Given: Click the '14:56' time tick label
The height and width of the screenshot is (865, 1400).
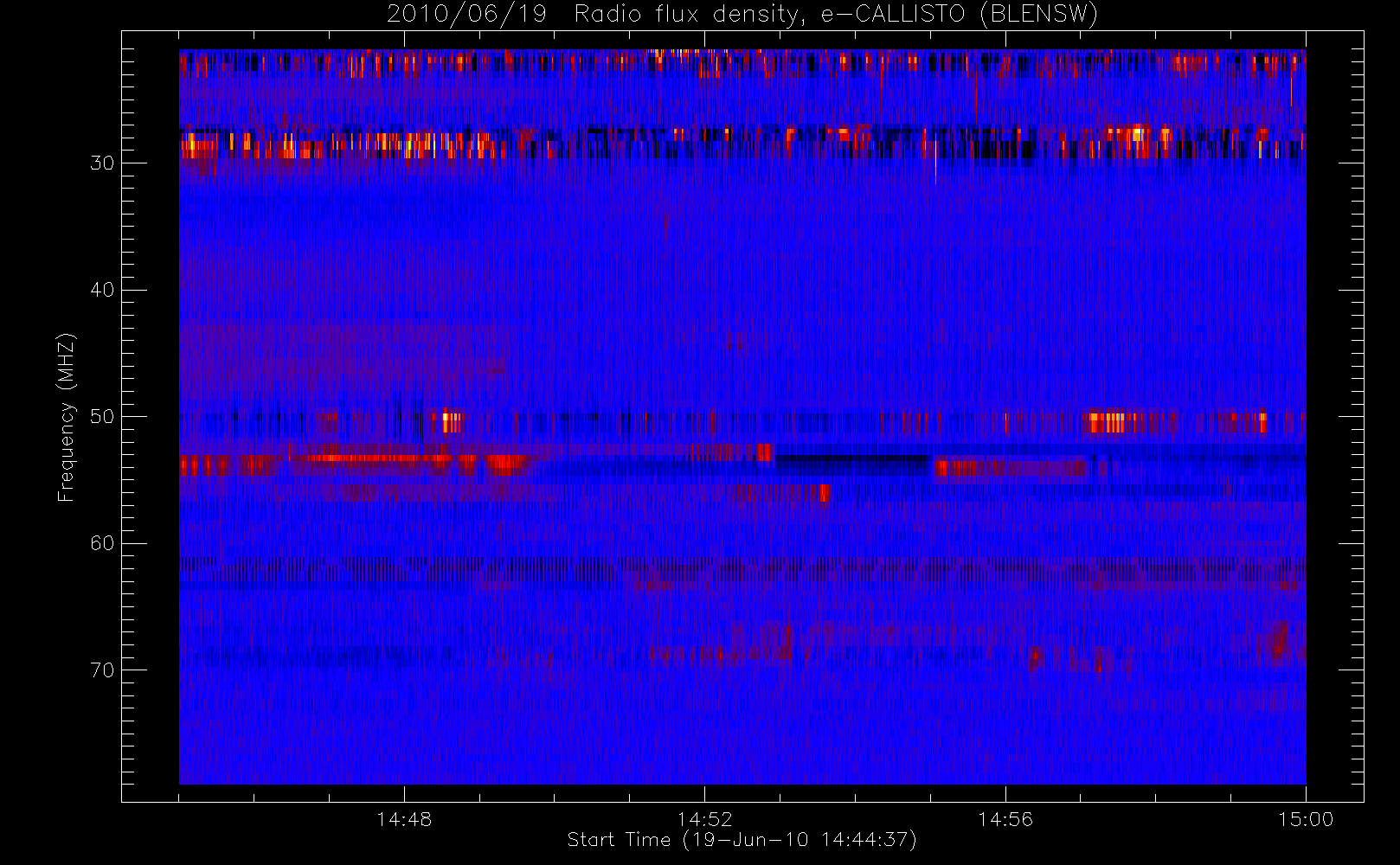Looking at the screenshot, I should 1005,819.
